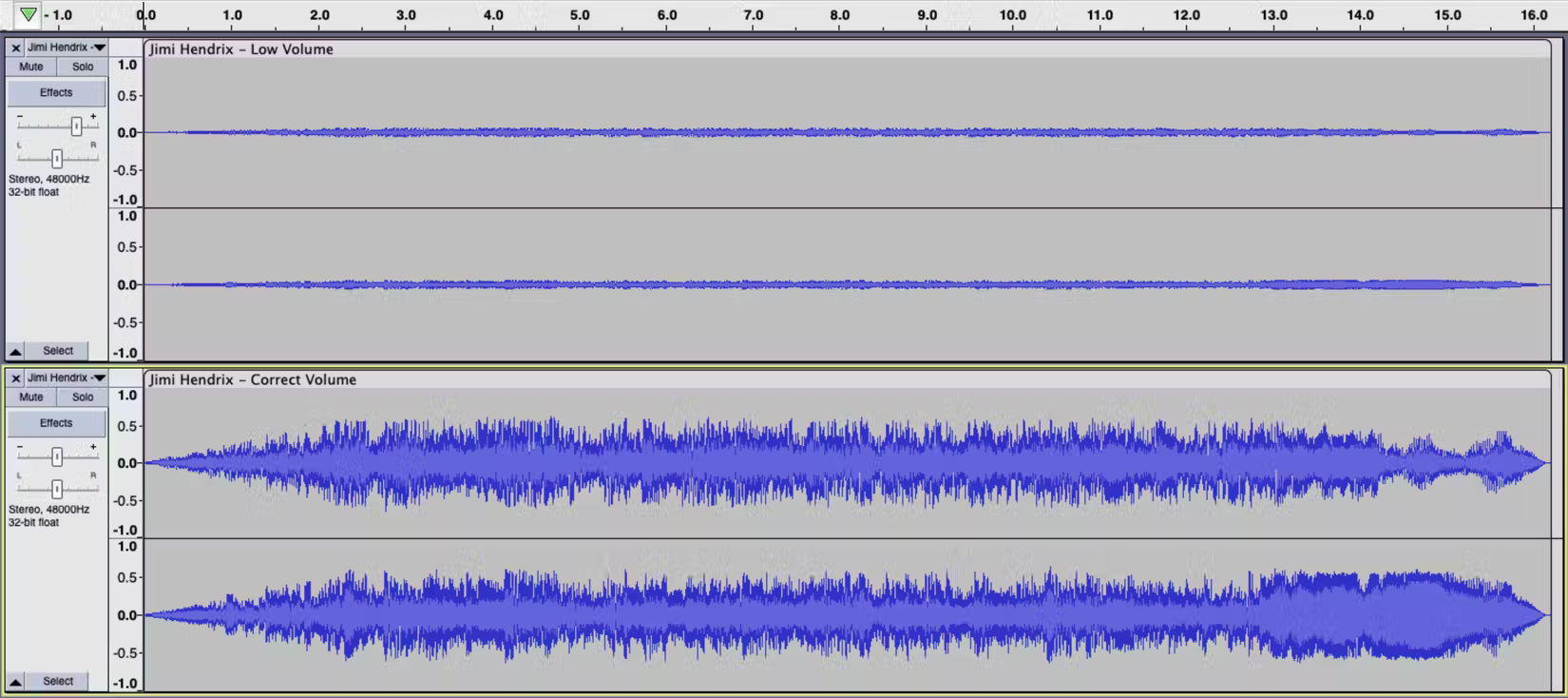
Task: Open the Correct Volume track name dropdown menu
Action: coord(66,378)
